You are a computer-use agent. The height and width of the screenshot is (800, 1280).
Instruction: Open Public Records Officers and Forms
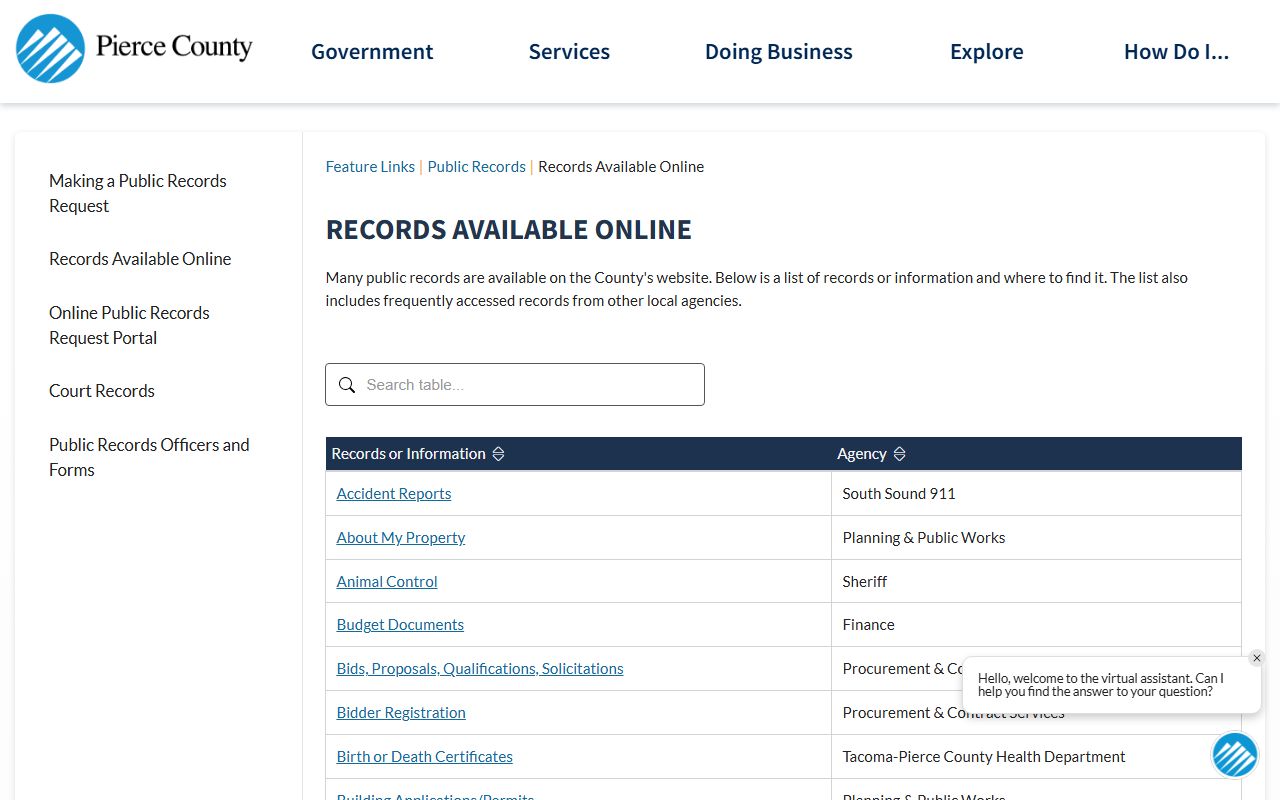pyautogui.click(x=149, y=457)
